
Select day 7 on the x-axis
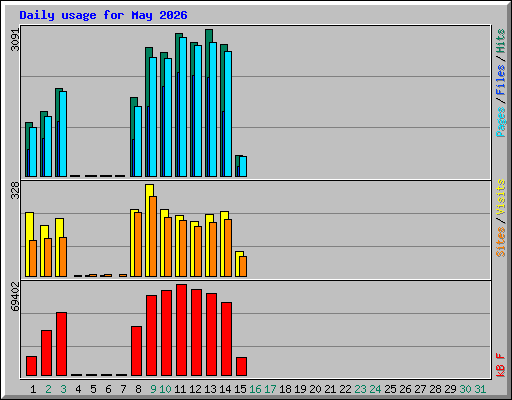[x=123, y=389]
